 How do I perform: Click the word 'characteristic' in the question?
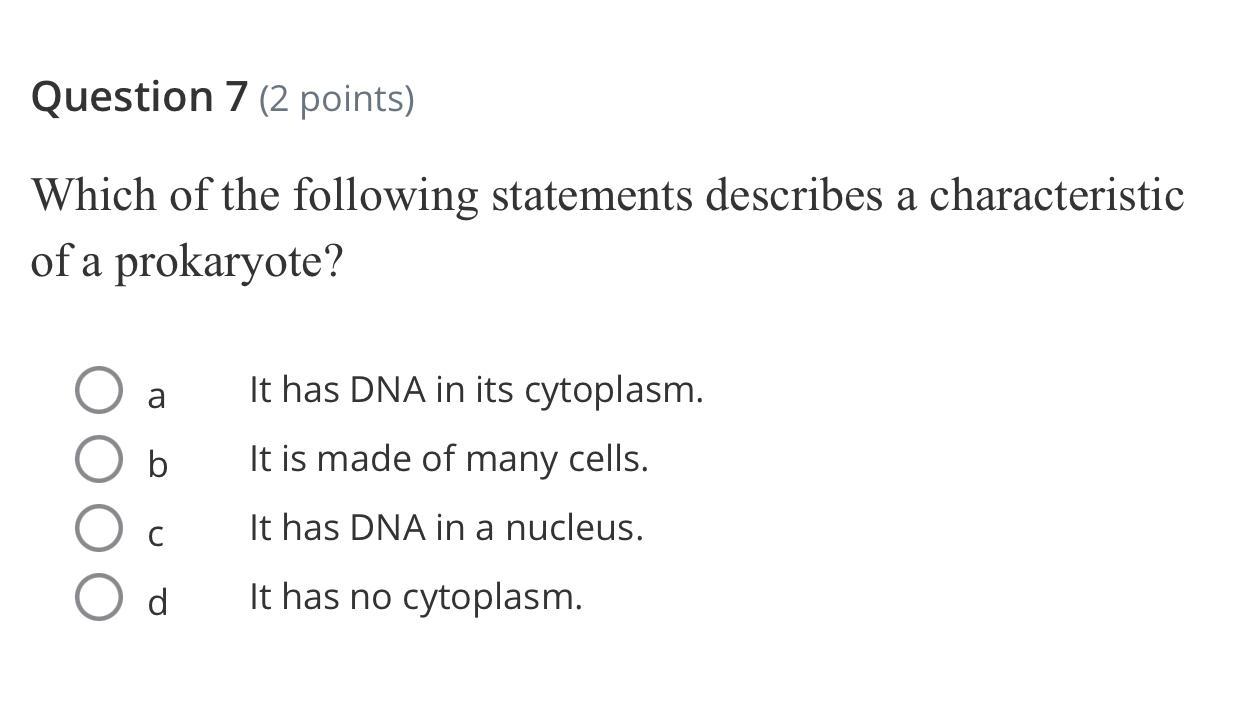tap(1057, 195)
